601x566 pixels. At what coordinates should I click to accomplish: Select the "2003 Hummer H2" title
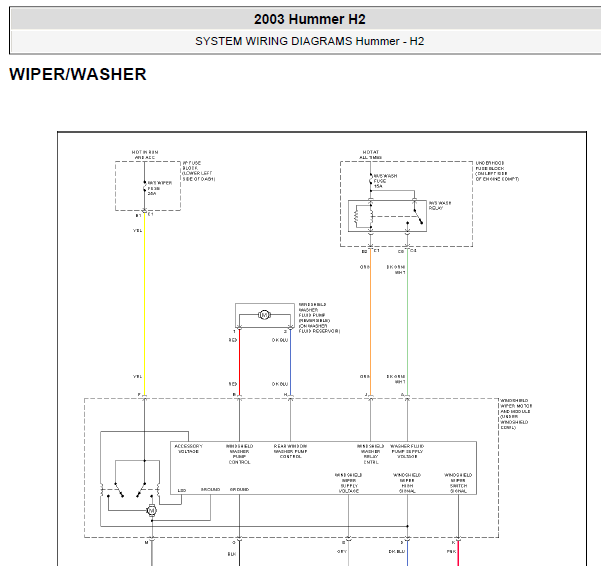310,19
